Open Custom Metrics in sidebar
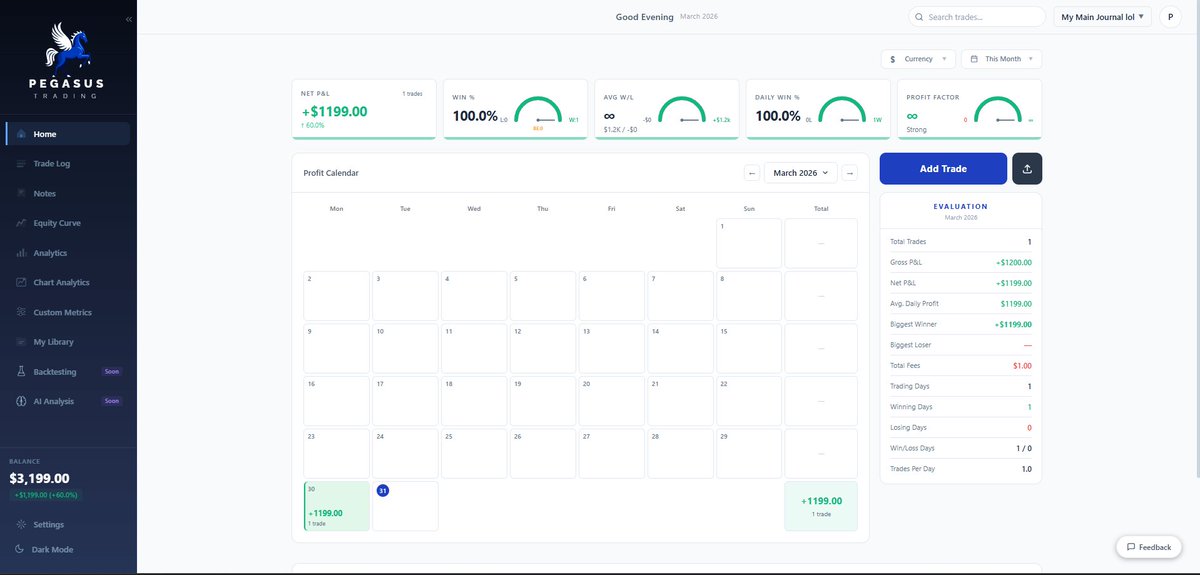This screenshot has width=1200, height=575. click(68, 312)
